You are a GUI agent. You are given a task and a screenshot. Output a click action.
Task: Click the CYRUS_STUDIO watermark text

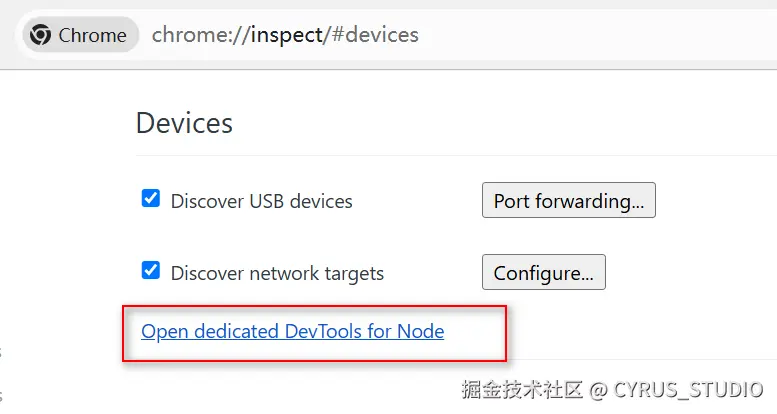[689, 389]
